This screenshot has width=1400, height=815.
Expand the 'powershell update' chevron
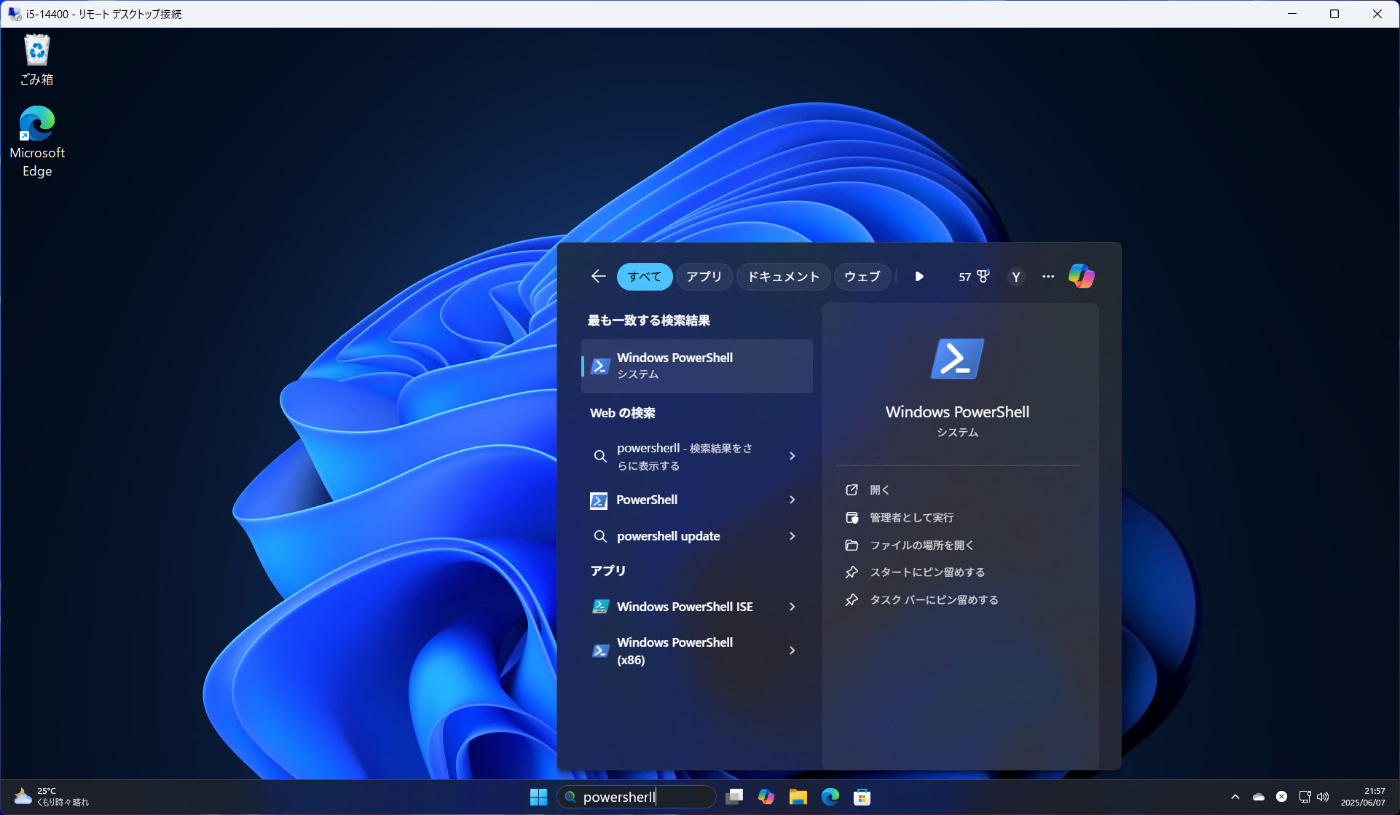click(792, 536)
